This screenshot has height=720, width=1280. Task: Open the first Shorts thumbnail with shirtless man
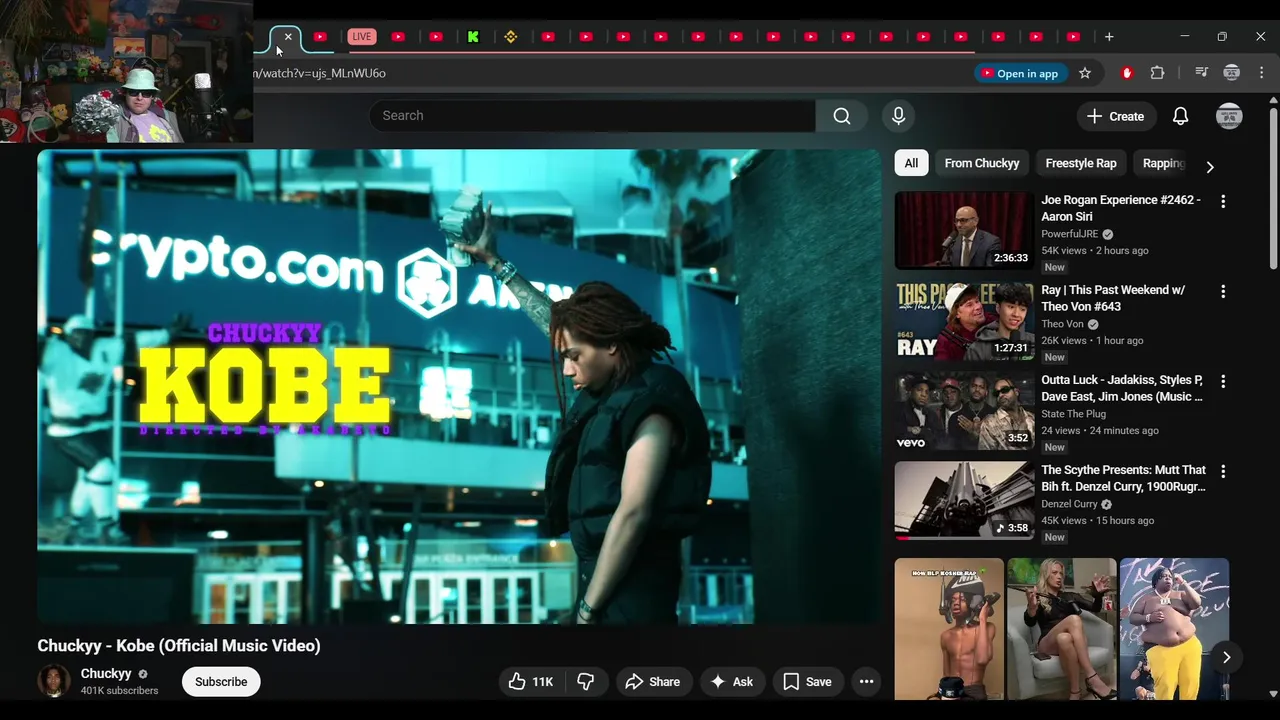[x=949, y=629]
